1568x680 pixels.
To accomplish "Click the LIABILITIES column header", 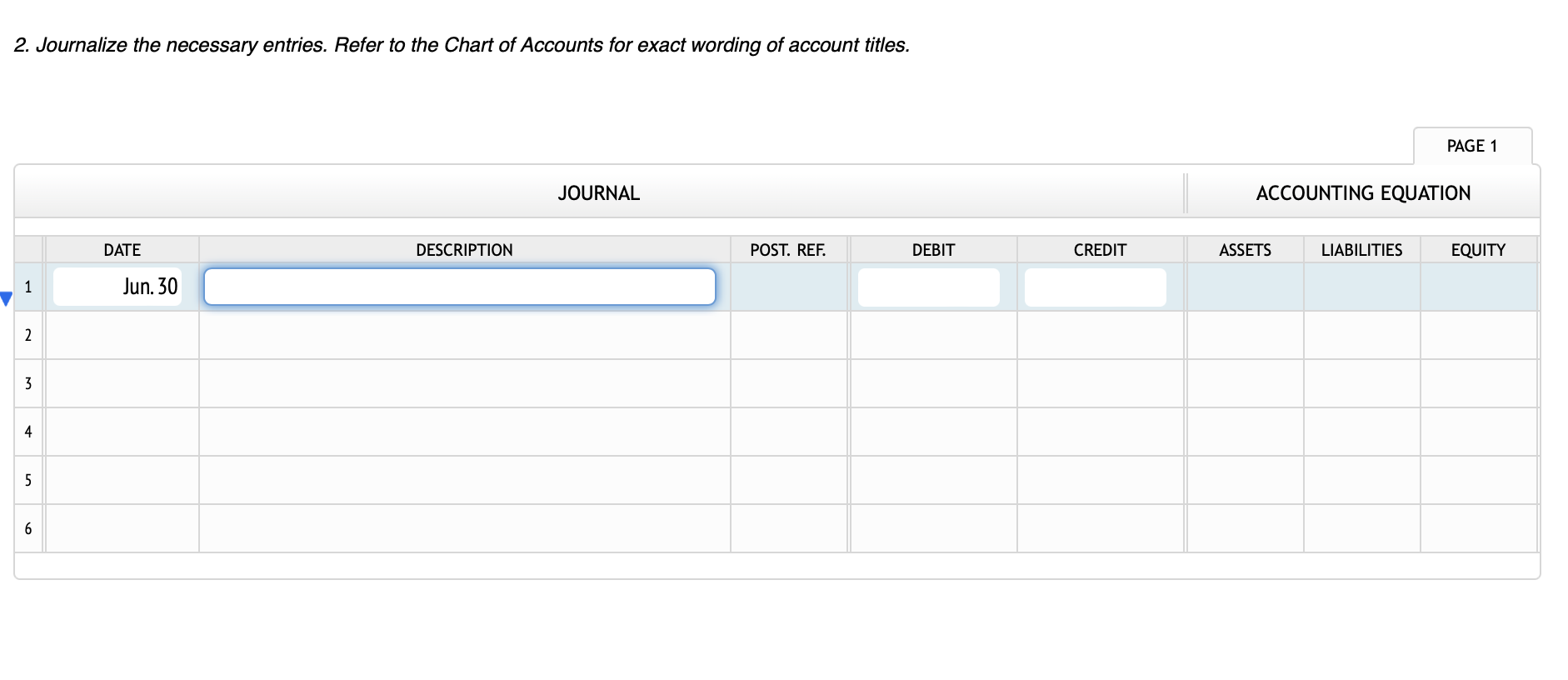I will [x=1361, y=250].
